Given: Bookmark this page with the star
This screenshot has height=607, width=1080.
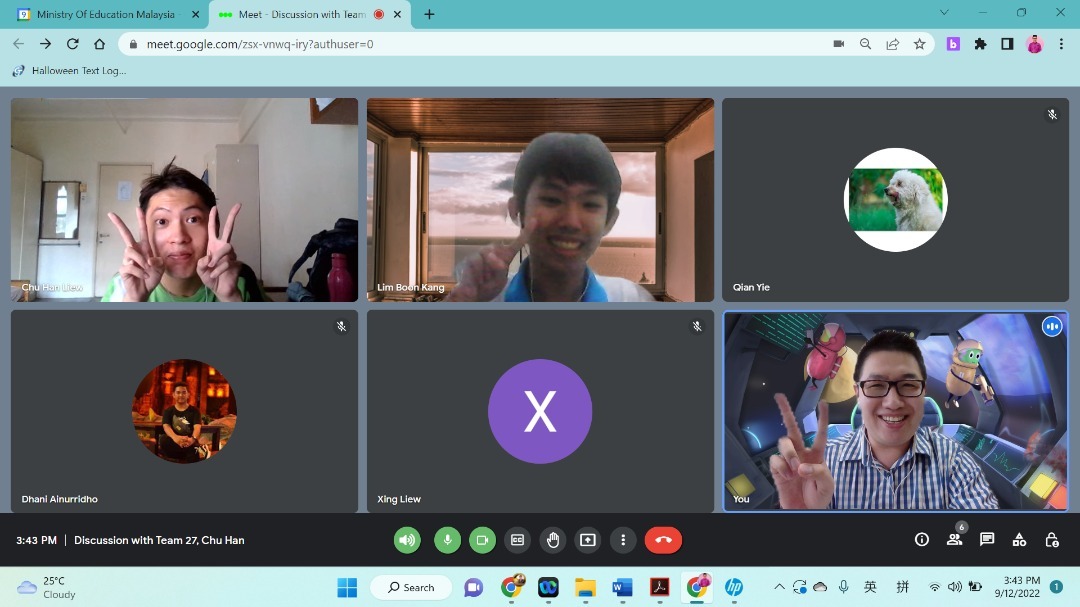Looking at the screenshot, I should (x=920, y=44).
